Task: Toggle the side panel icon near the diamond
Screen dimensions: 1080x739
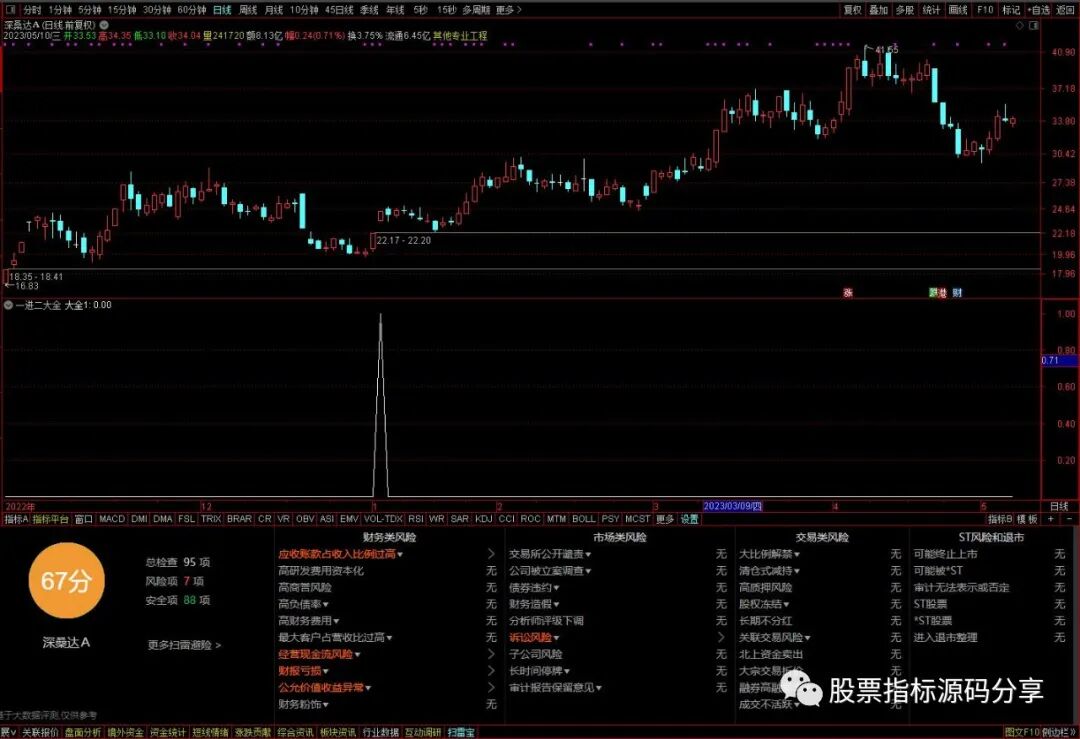Action: 1033,25
